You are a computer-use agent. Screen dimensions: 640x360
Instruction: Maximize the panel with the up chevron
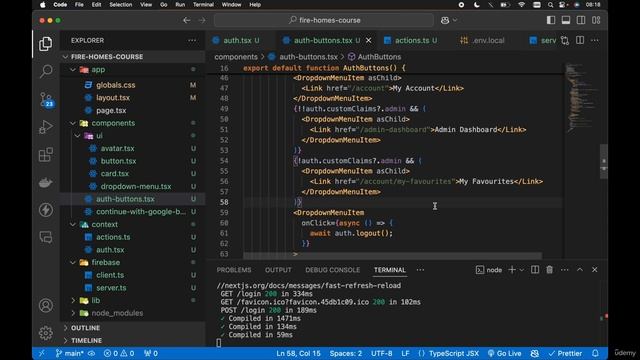point(580,270)
